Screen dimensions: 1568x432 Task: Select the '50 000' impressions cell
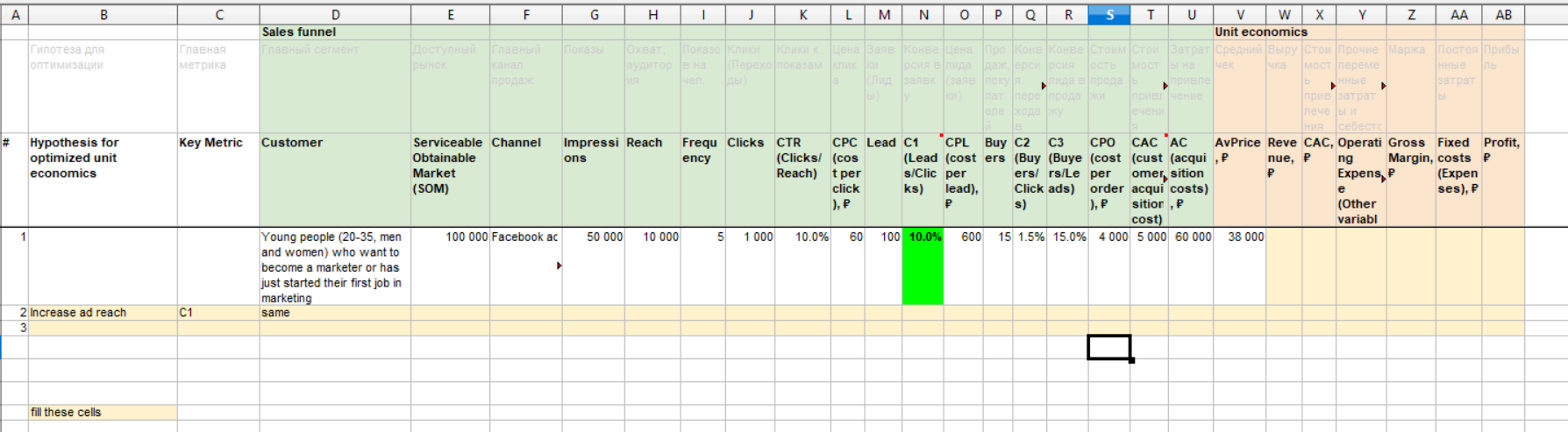pyautogui.click(x=594, y=266)
